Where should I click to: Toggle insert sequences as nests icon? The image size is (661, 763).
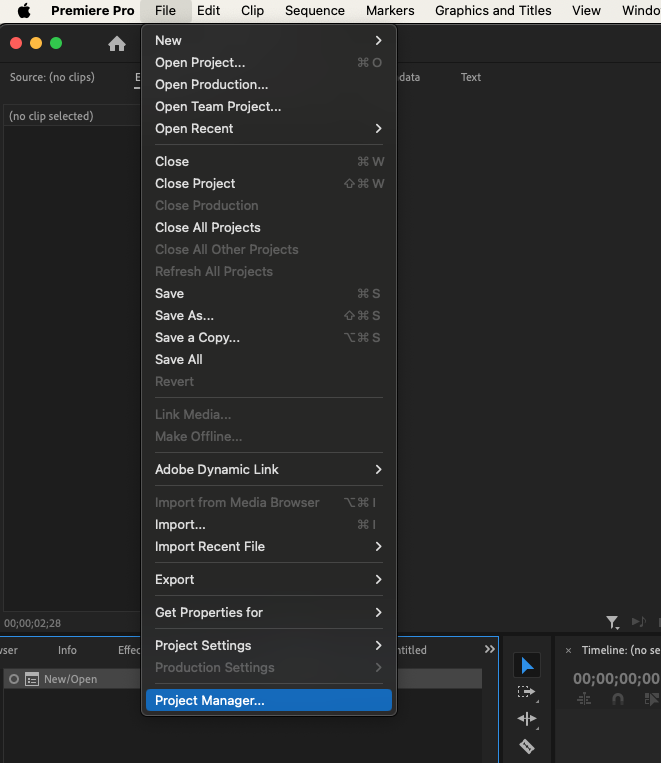tap(584, 699)
